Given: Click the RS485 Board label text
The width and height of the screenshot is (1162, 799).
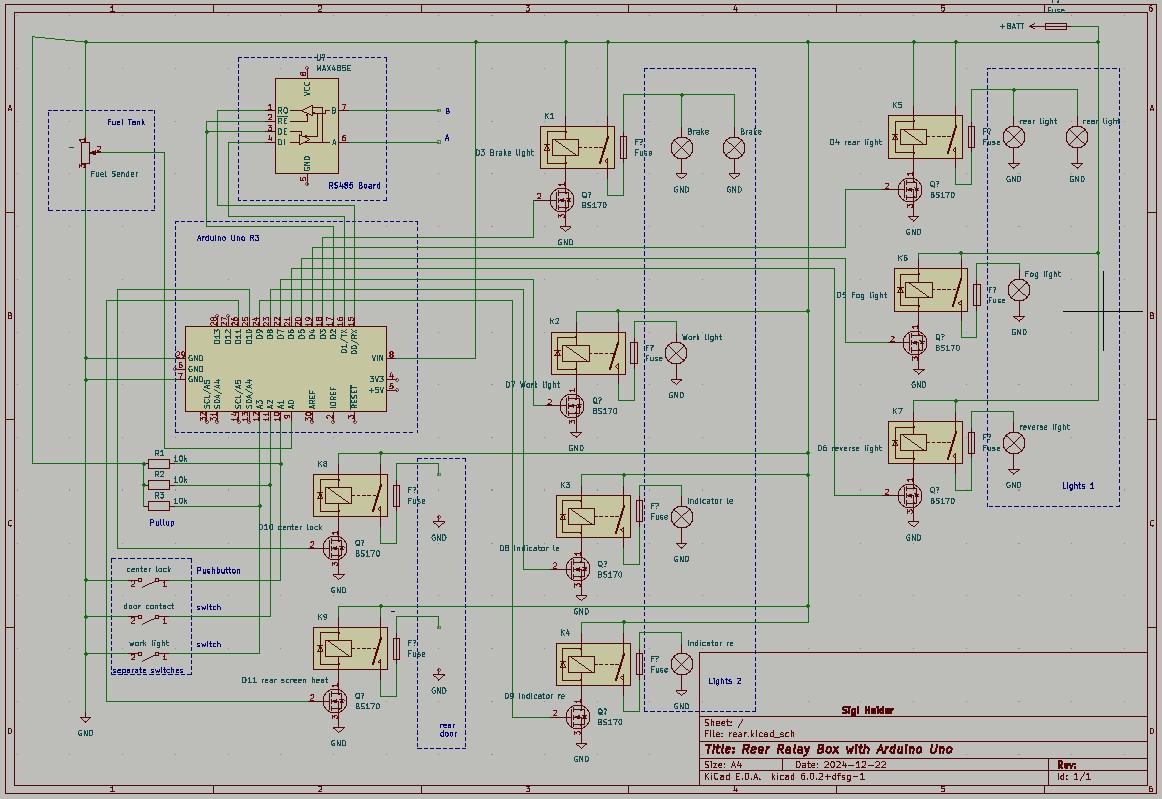Looking at the screenshot, I should pyautogui.click(x=353, y=186).
